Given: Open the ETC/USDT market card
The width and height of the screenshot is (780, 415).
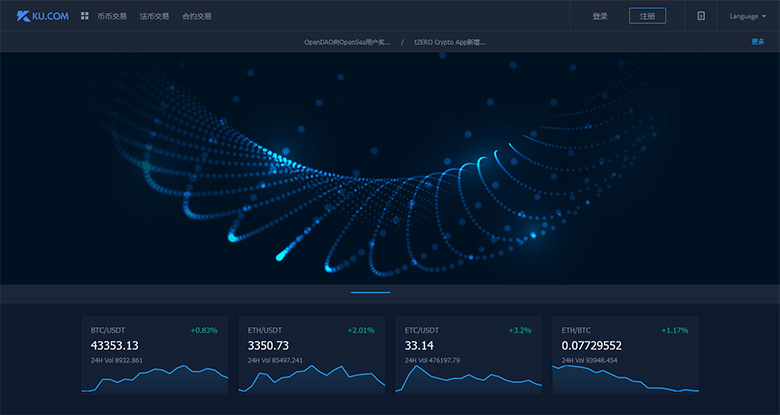Looking at the screenshot, I should click(x=469, y=355).
